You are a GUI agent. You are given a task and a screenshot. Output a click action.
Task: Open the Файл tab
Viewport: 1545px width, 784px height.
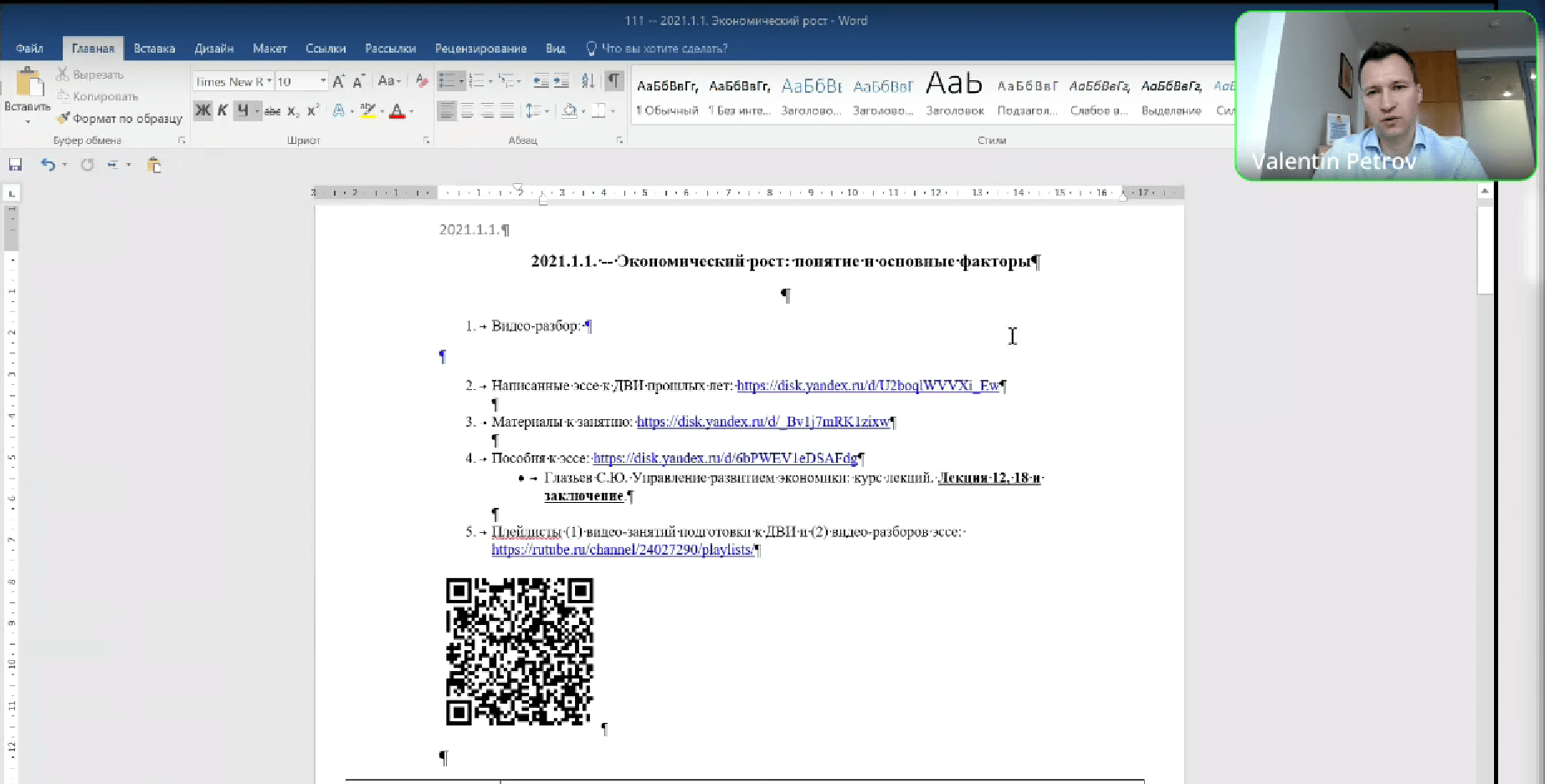pyautogui.click(x=29, y=49)
